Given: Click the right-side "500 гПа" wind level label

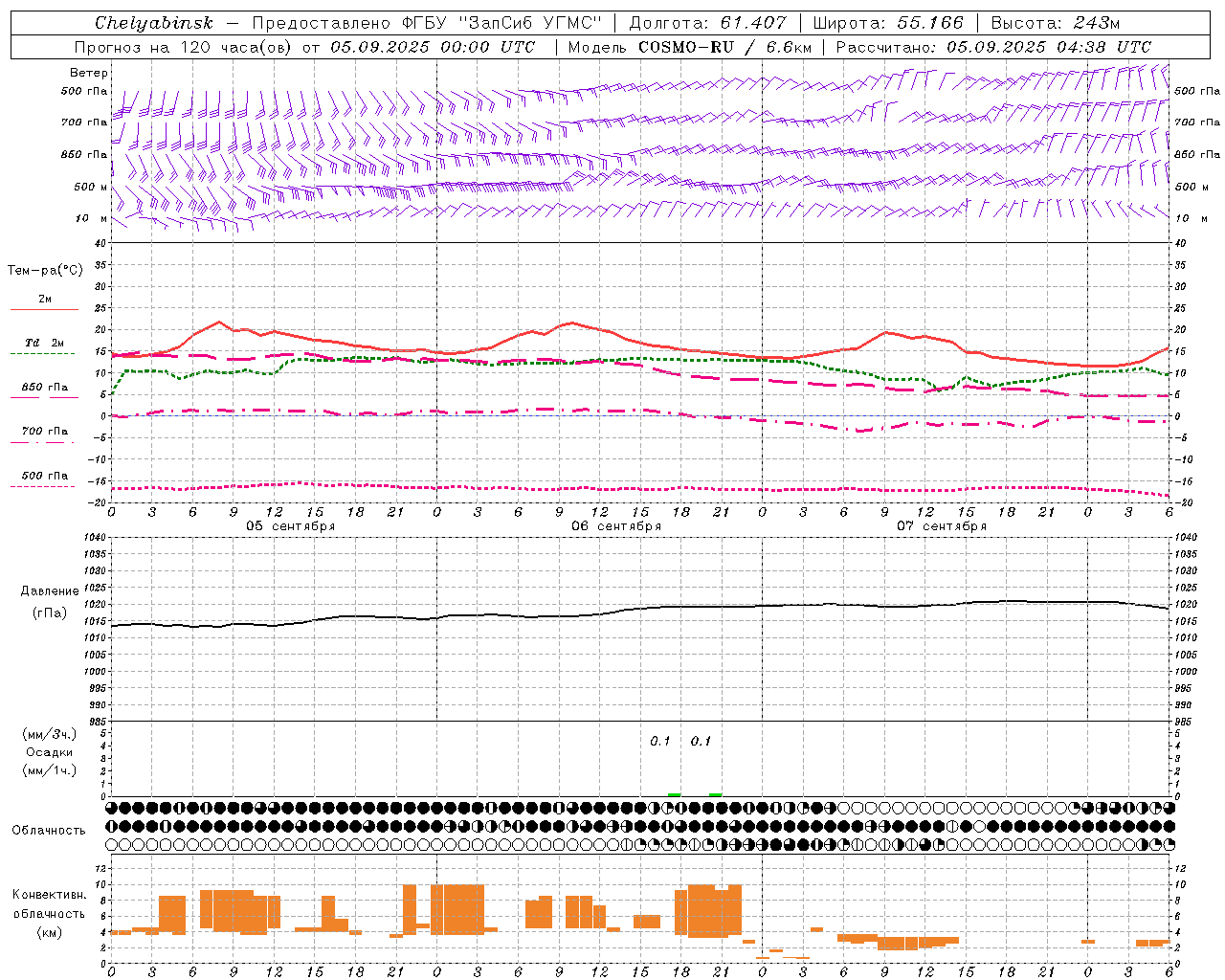Looking at the screenshot, I should click(x=1197, y=91).
